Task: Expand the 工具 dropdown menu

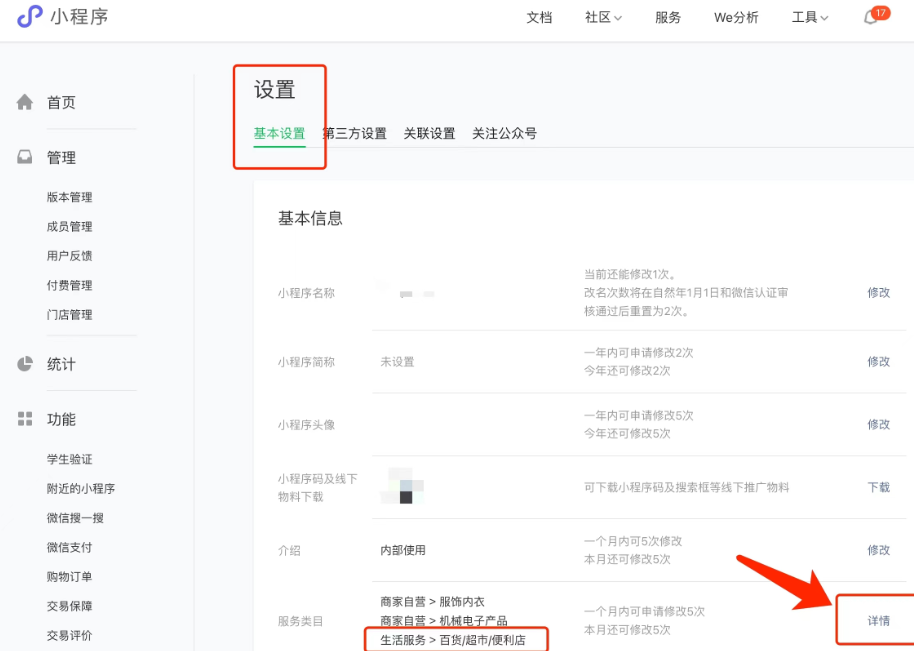Action: tap(809, 18)
